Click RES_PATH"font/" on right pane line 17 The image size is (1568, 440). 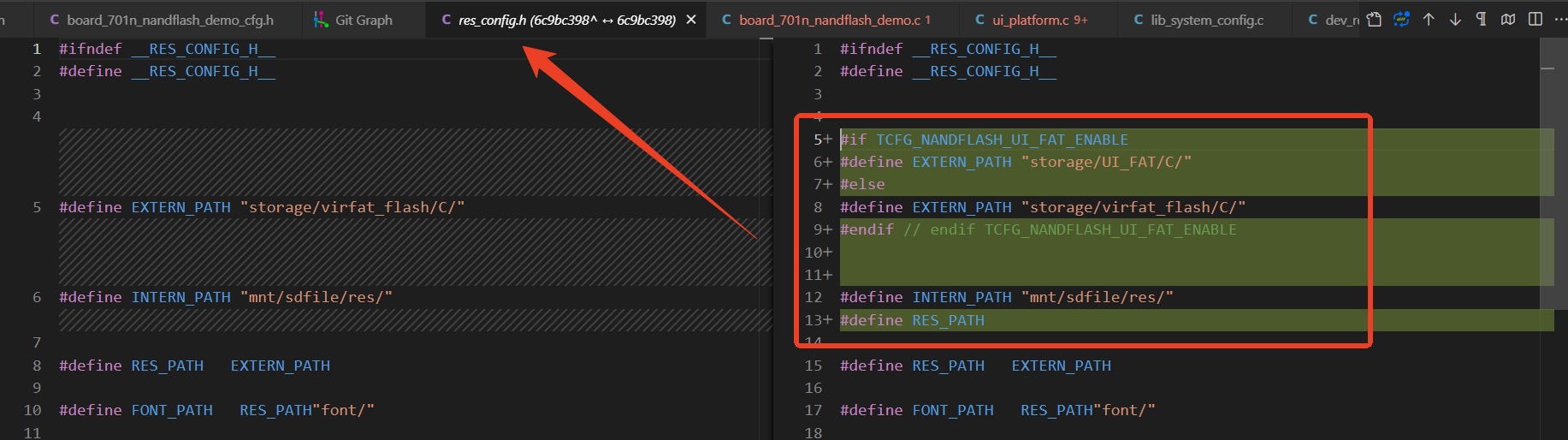(x=1087, y=410)
